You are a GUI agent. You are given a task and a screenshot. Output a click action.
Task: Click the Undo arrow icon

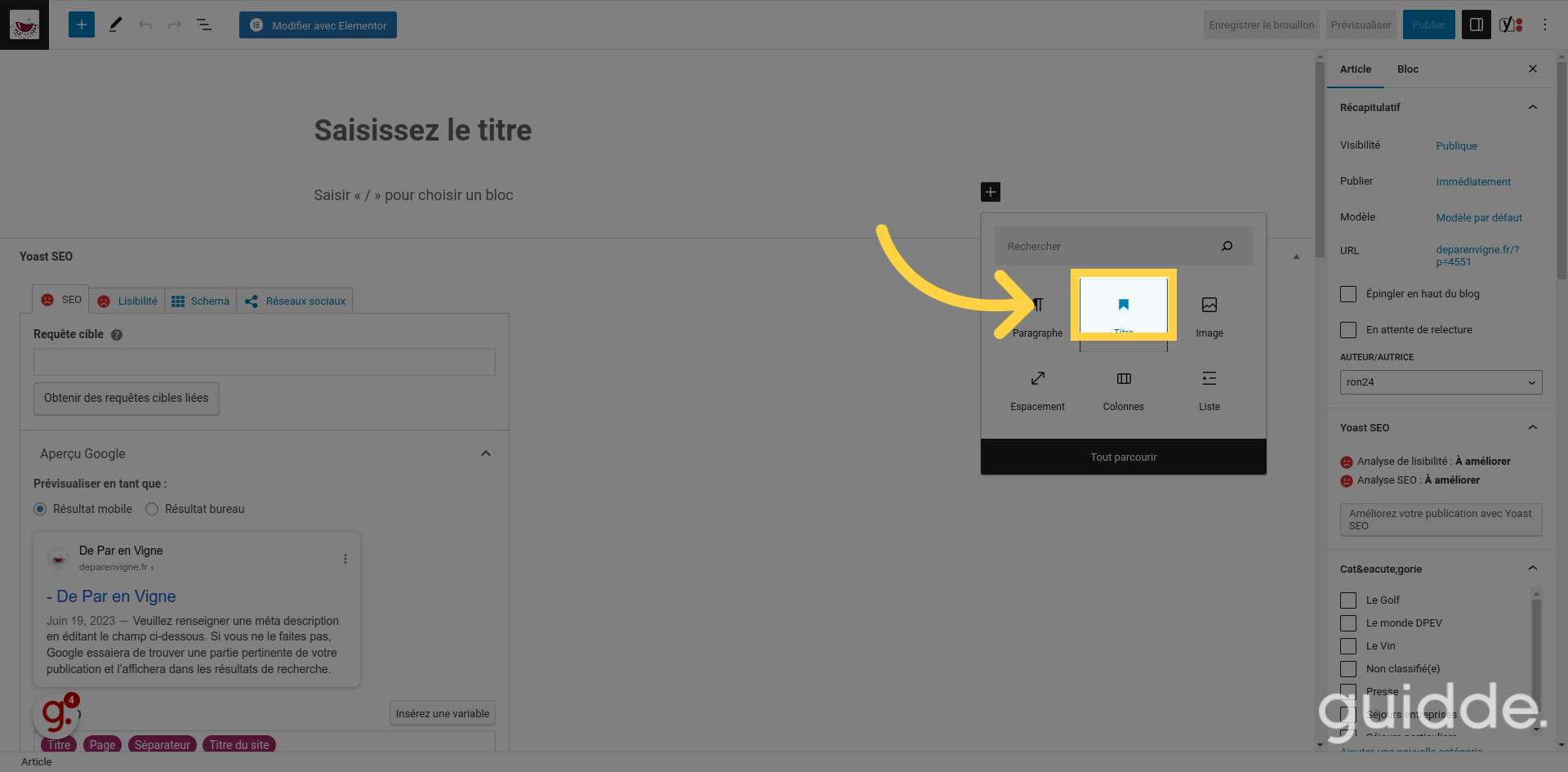pyautogui.click(x=145, y=25)
